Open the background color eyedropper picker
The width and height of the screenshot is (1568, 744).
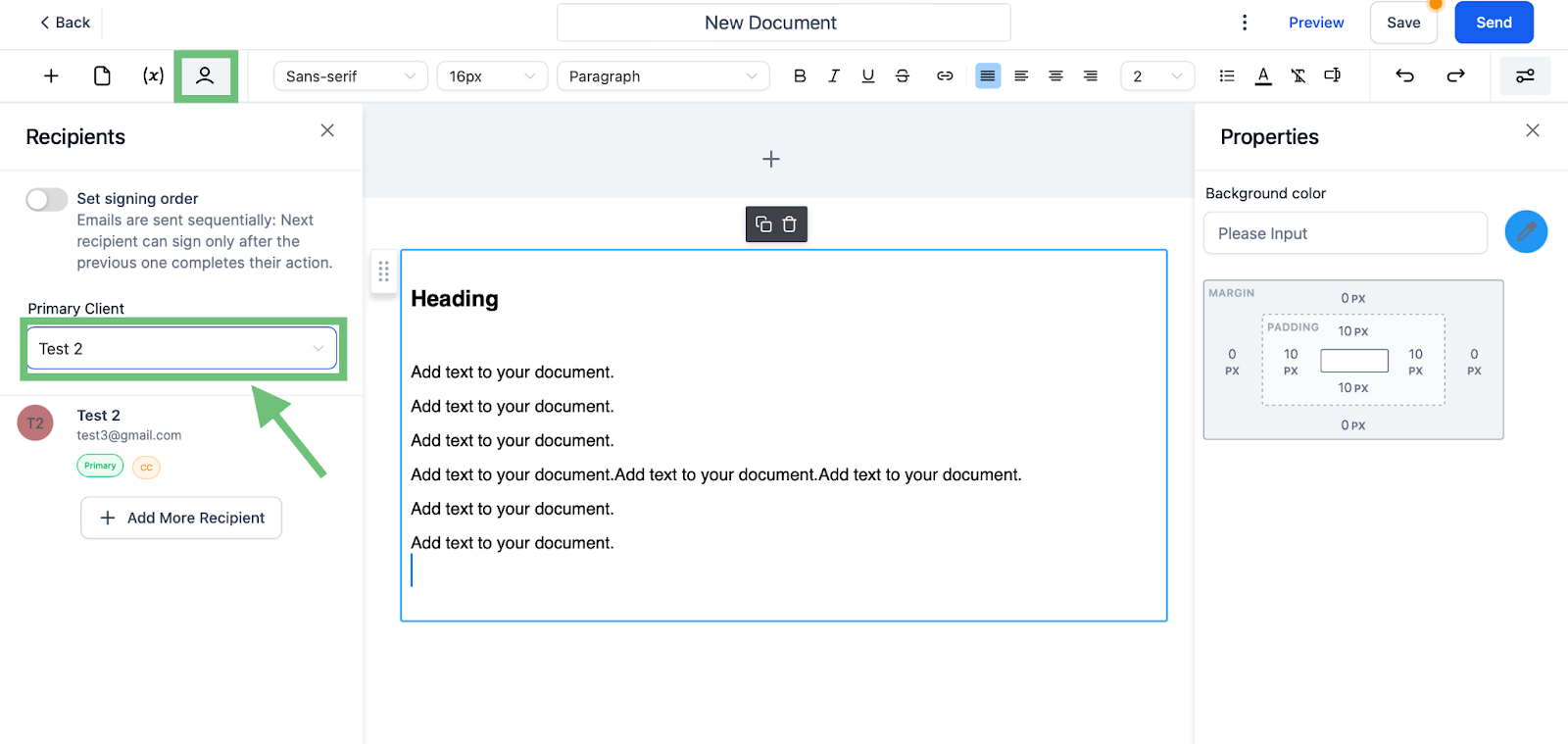tap(1526, 231)
